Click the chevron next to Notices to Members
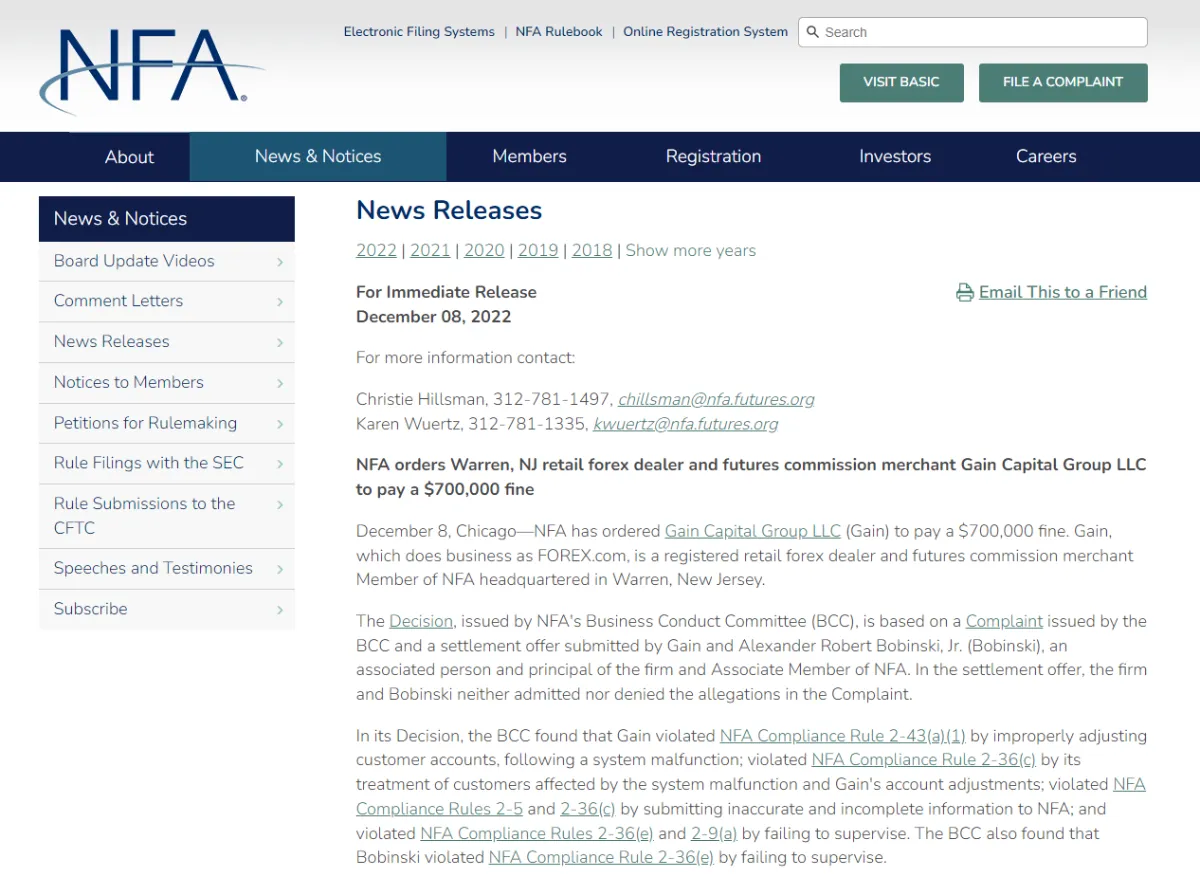 point(280,384)
